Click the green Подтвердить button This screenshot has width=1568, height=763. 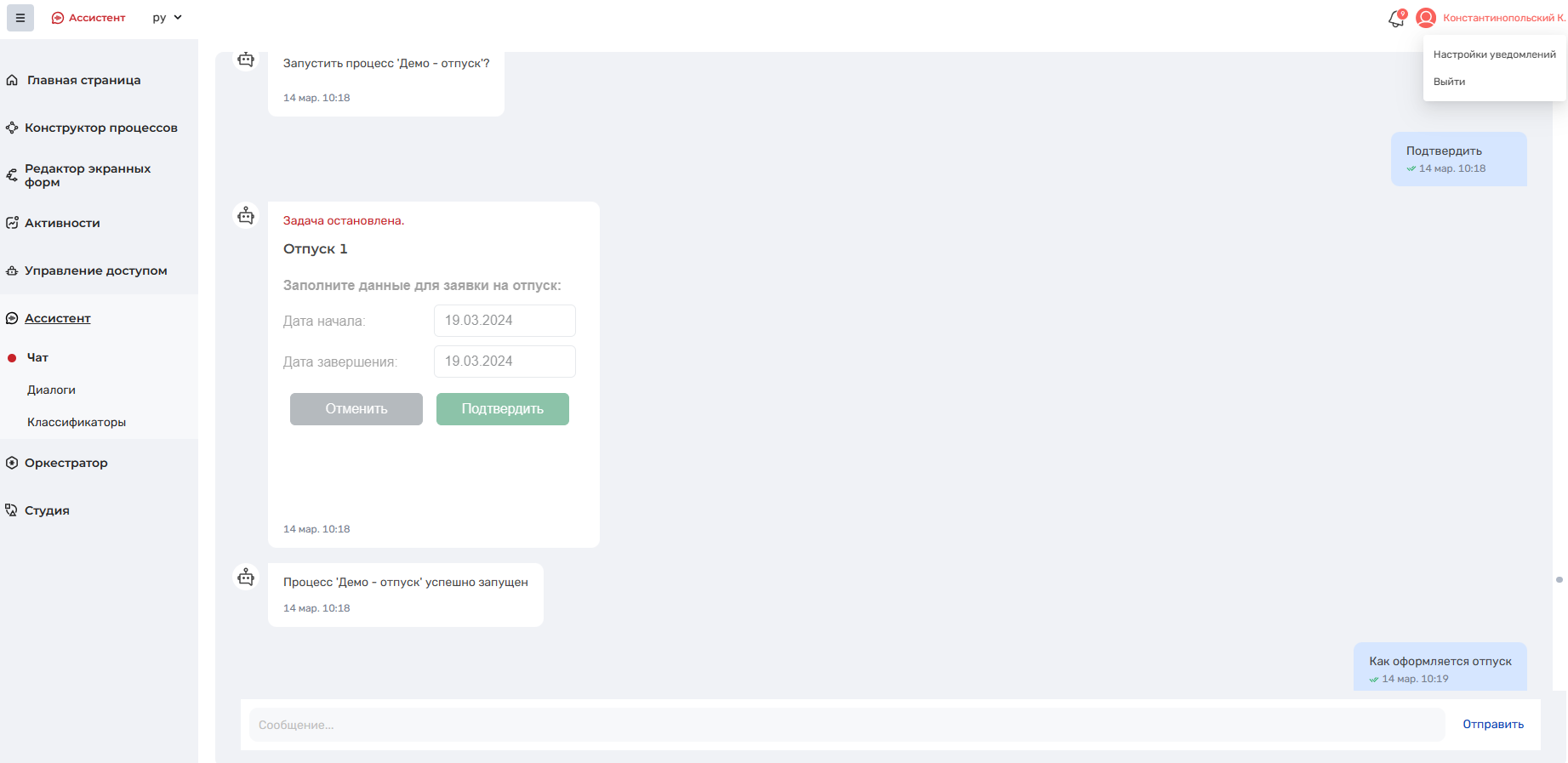[503, 409]
